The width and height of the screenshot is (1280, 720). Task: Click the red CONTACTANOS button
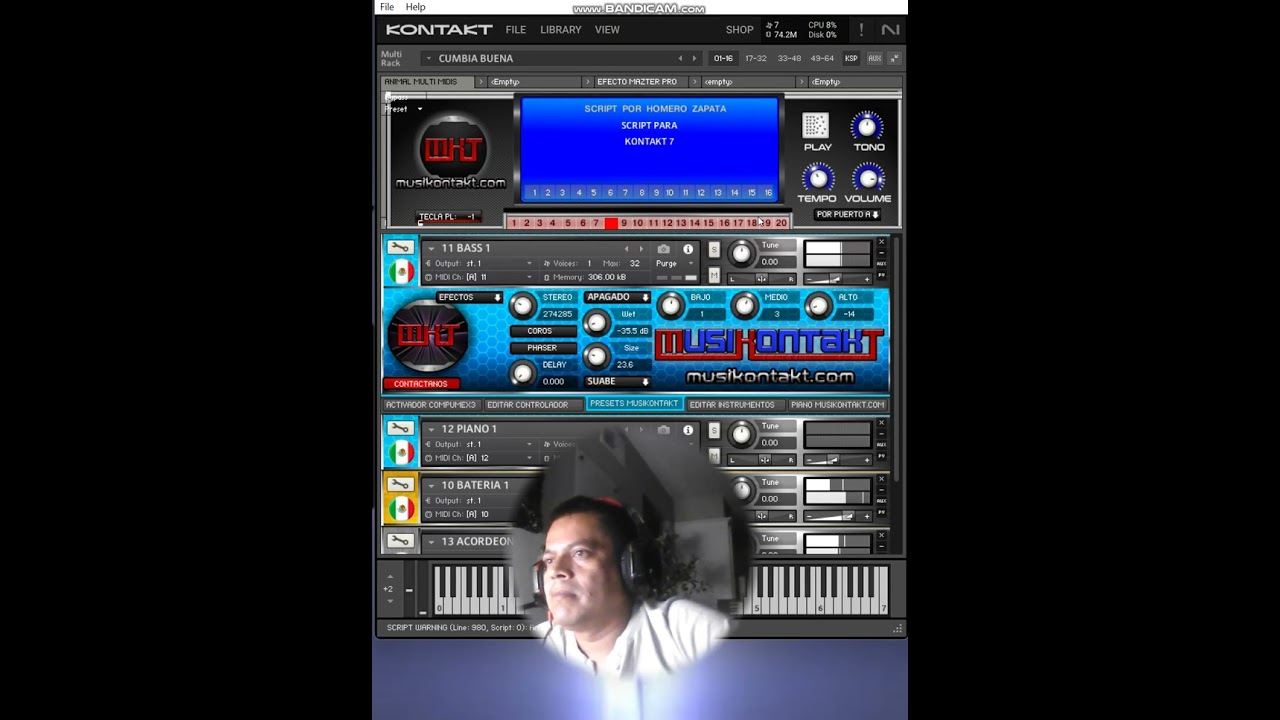pos(420,384)
